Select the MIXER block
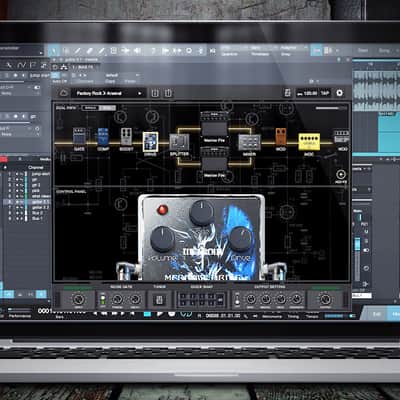400x400 pixels. pyautogui.click(x=249, y=142)
